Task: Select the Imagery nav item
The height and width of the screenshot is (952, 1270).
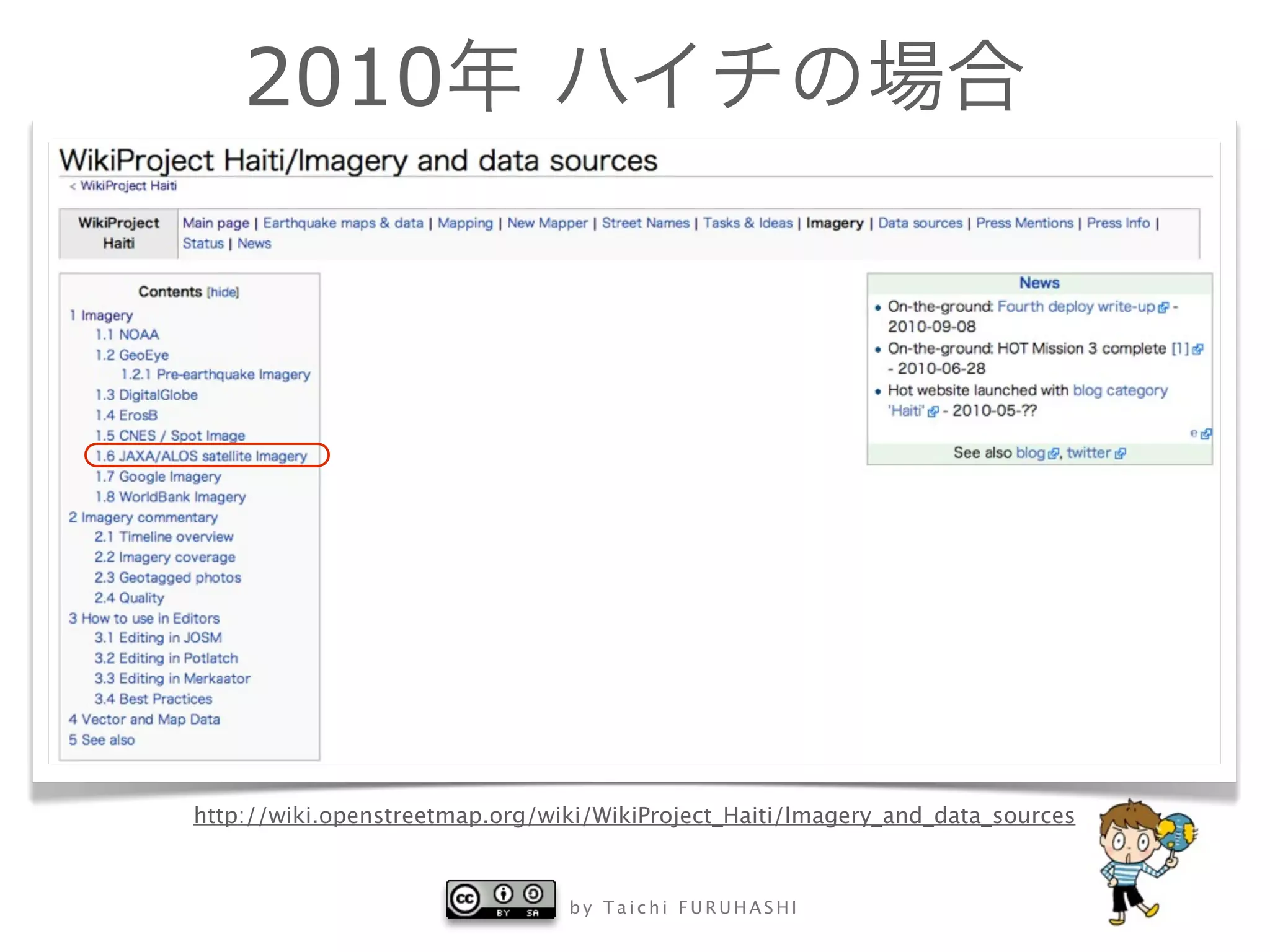Action: click(835, 223)
